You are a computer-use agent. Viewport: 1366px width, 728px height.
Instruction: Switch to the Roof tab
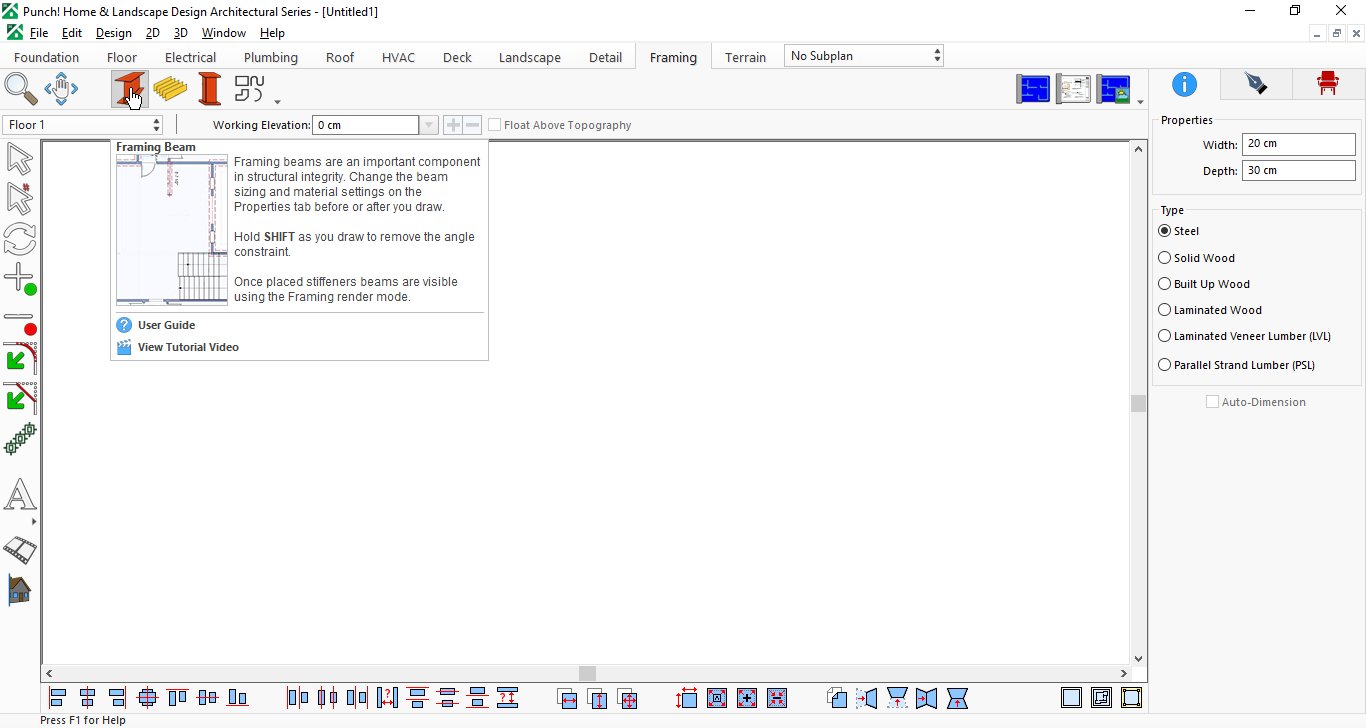340,57
